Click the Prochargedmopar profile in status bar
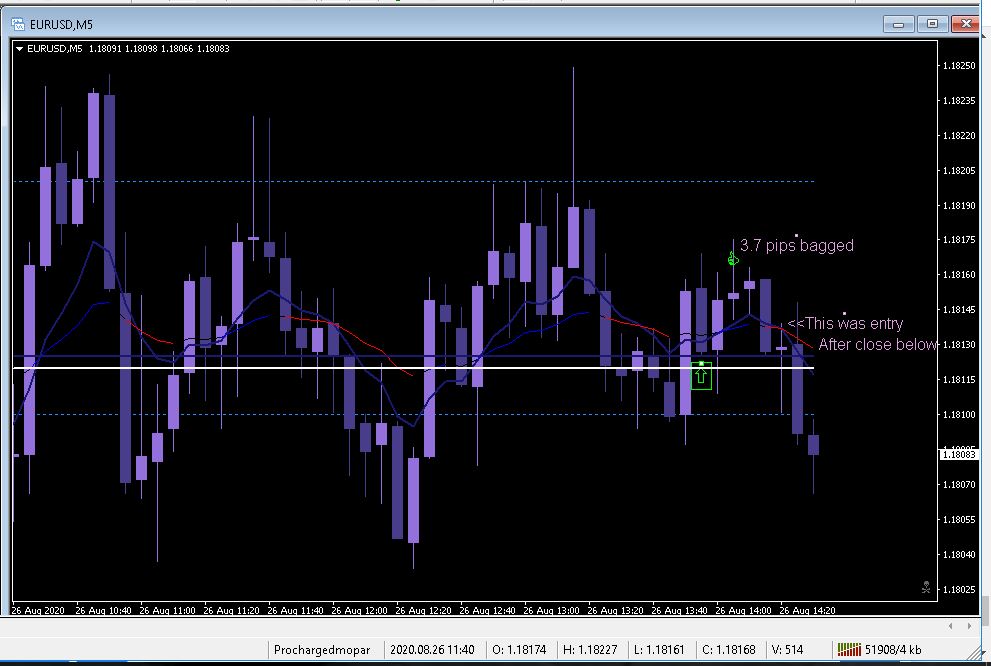 (x=322, y=650)
